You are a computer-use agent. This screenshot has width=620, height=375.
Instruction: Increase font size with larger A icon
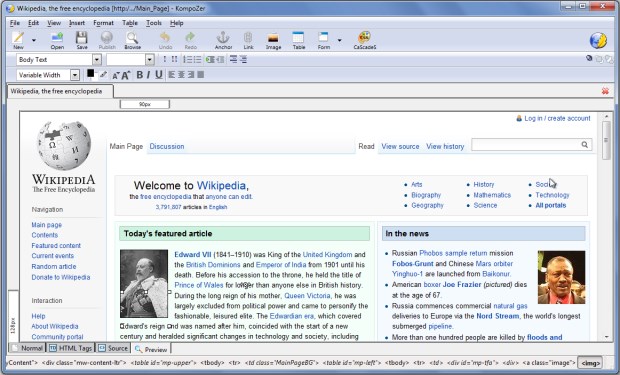[x=126, y=75]
